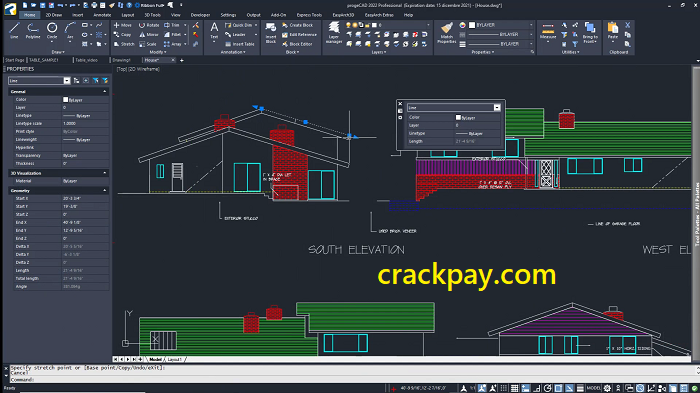Open the 2D Draw ribbon tab
Viewport: 700px width, 393px height.
[54, 15]
